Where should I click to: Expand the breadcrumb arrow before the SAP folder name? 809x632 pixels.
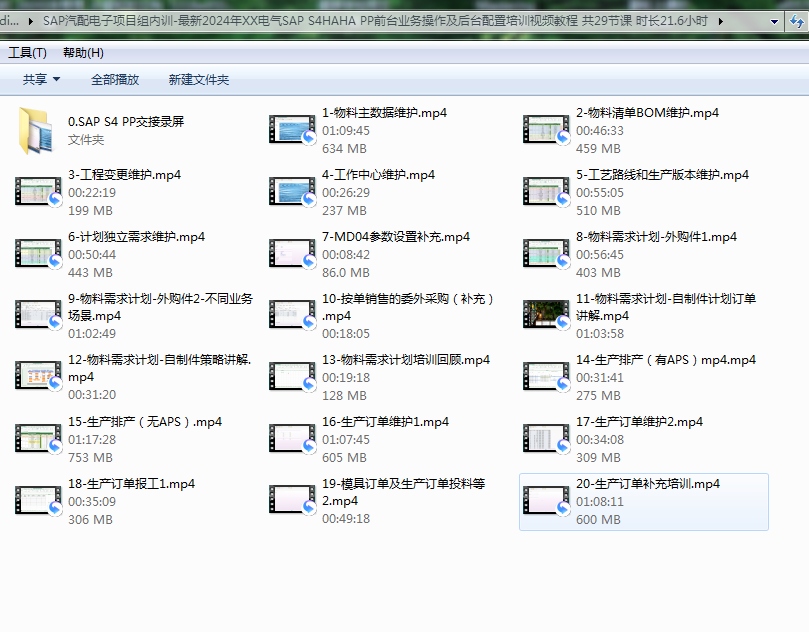[30, 20]
